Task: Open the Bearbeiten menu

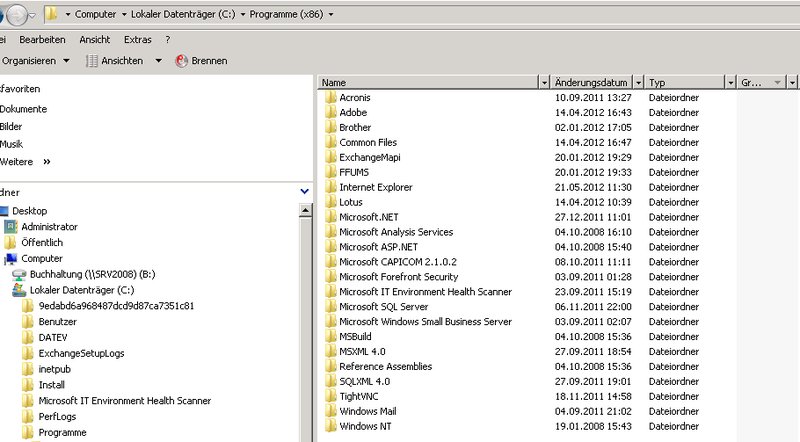Action: [x=42, y=39]
